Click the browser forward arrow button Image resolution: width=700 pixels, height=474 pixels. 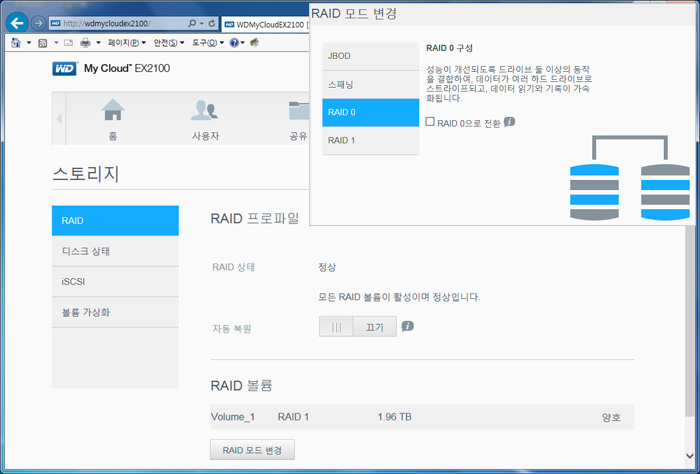38,23
